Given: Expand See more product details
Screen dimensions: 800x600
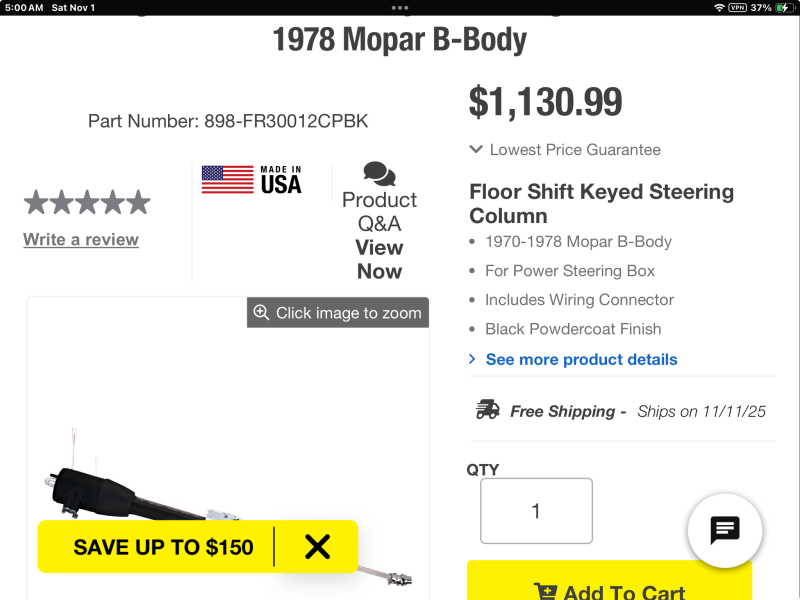Looking at the screenshot, I should click(581, 359).
